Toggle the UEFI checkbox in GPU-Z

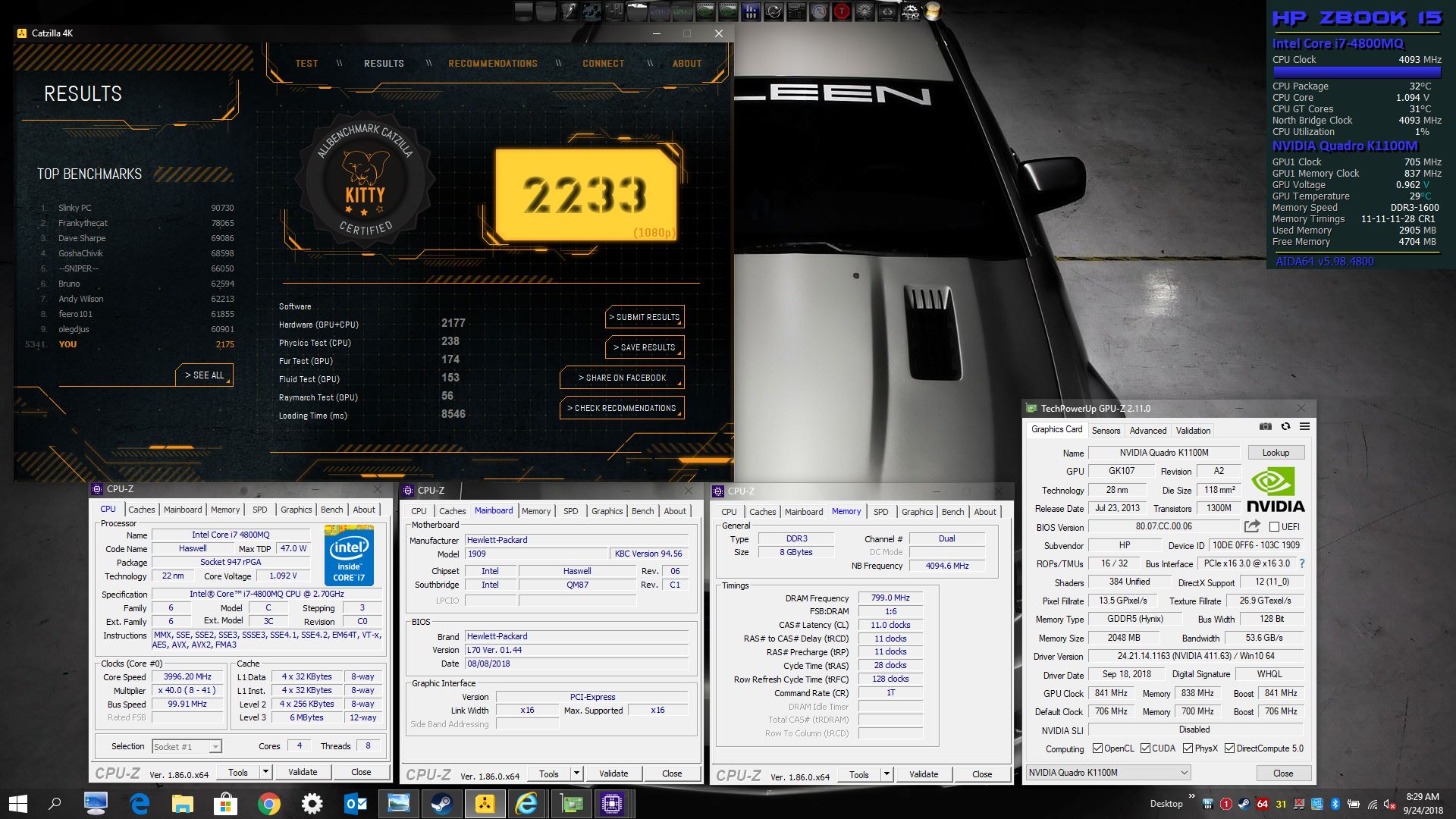[1274, 527]
